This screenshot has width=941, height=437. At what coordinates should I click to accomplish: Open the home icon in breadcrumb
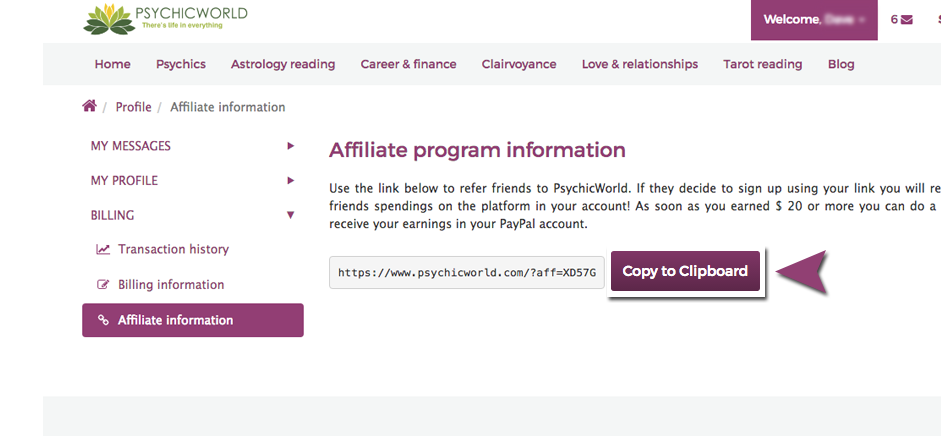pos(89,106)
